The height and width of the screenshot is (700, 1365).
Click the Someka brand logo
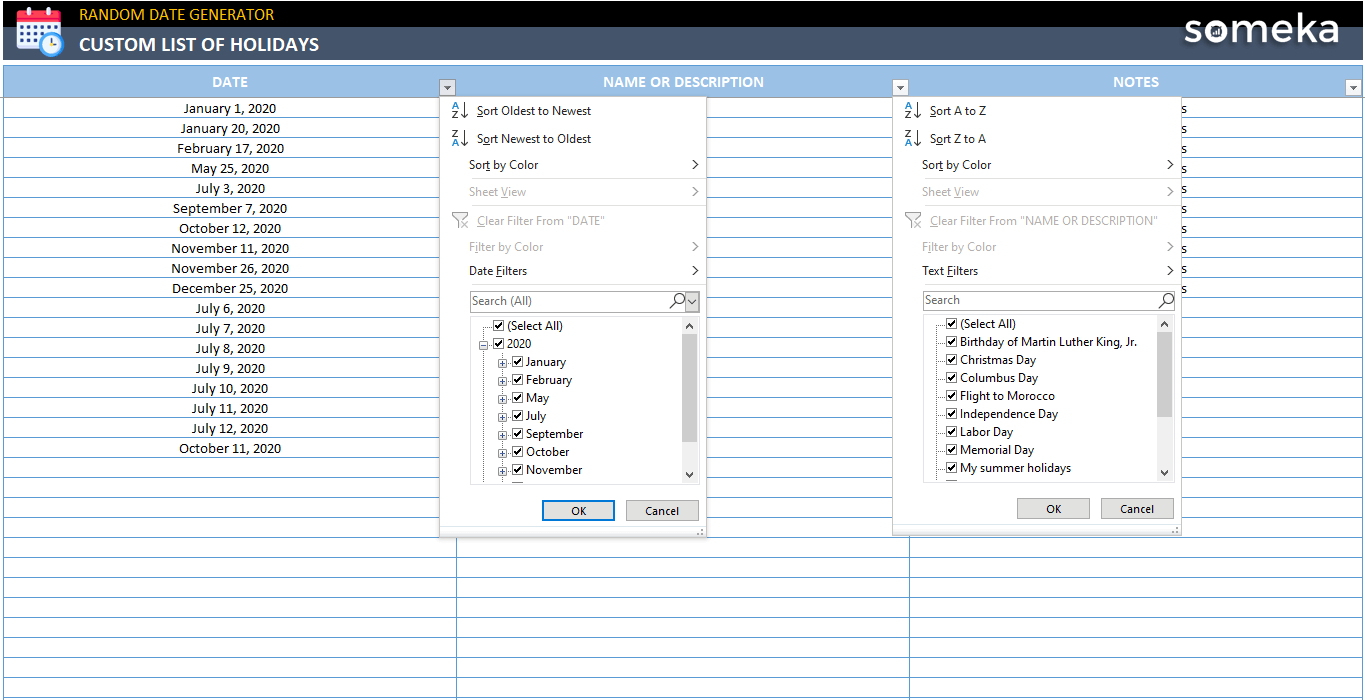click(1261, 30)
